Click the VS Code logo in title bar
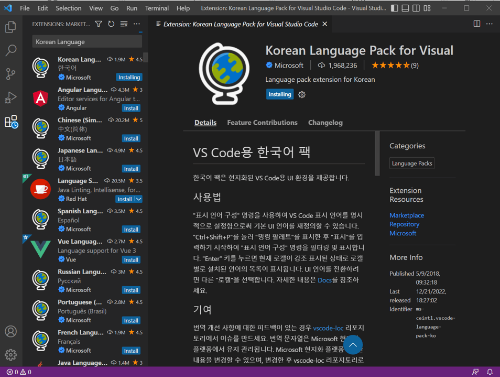Image resolution: width=500 pixels, height=377 pixels. pos(8,8)
